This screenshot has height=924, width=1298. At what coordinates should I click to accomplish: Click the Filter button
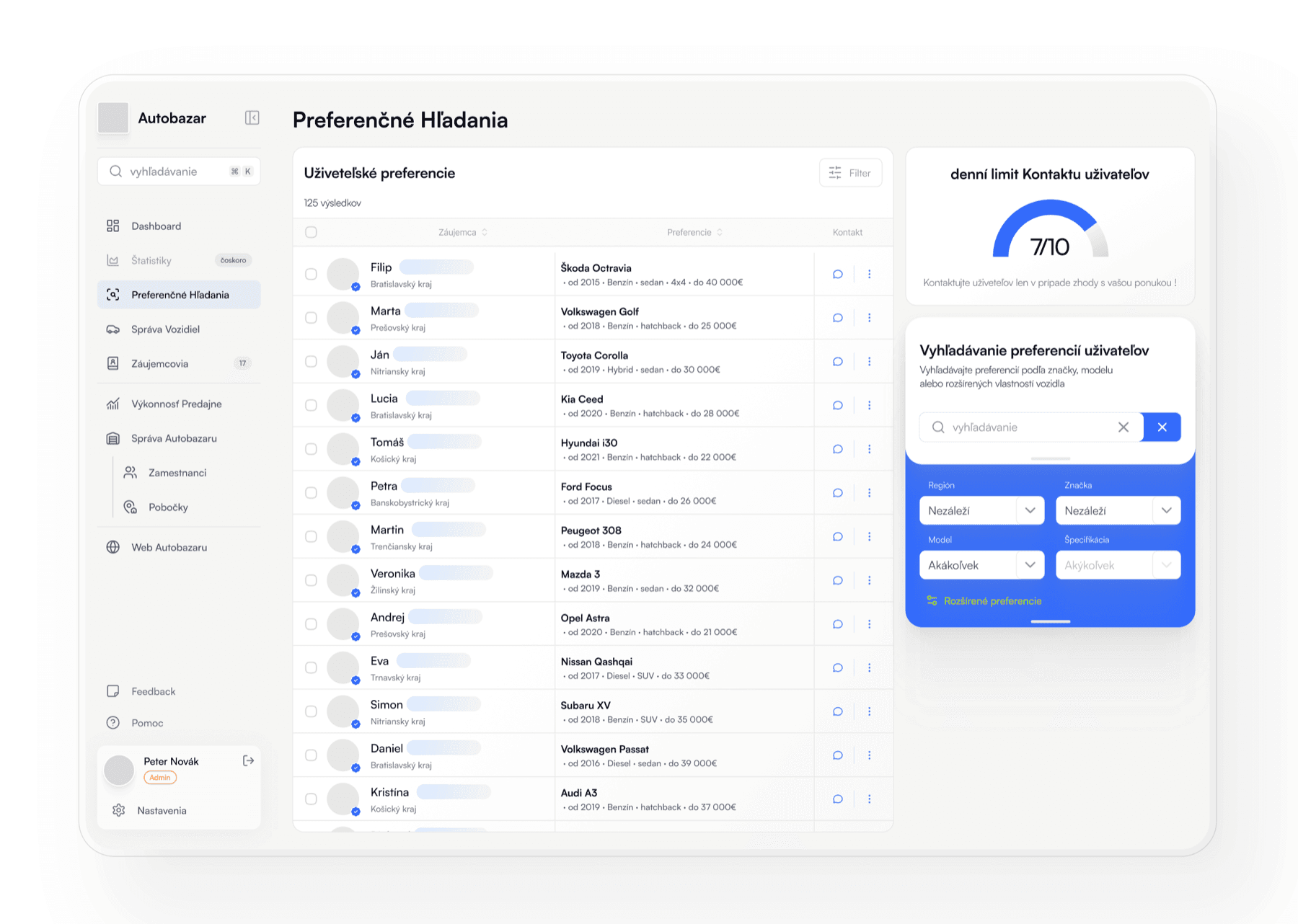point(850,172)
